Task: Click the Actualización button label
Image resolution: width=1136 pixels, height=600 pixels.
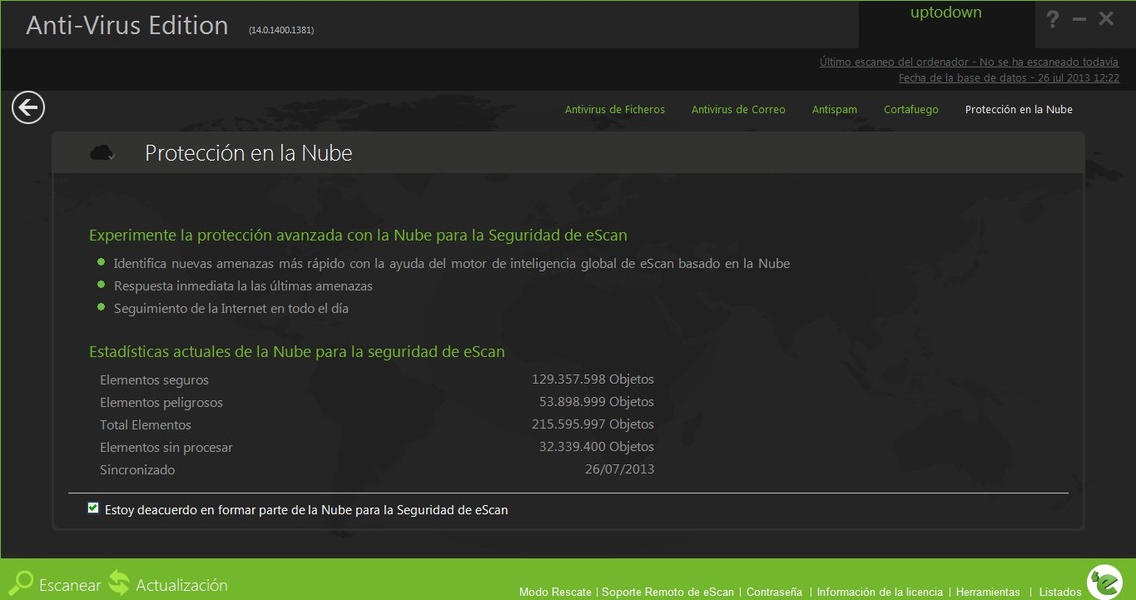Action: tap(182, 585)
